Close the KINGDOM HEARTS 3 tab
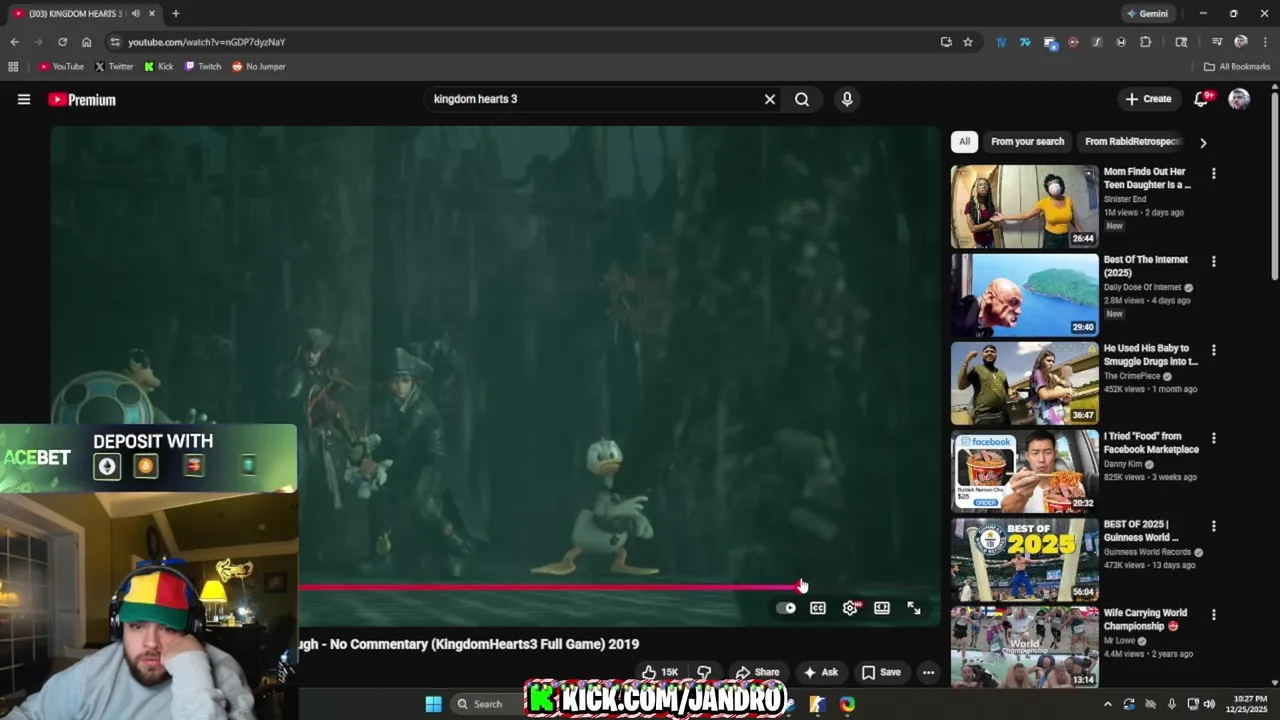The image size is (1280, 720). pos(152,13)
